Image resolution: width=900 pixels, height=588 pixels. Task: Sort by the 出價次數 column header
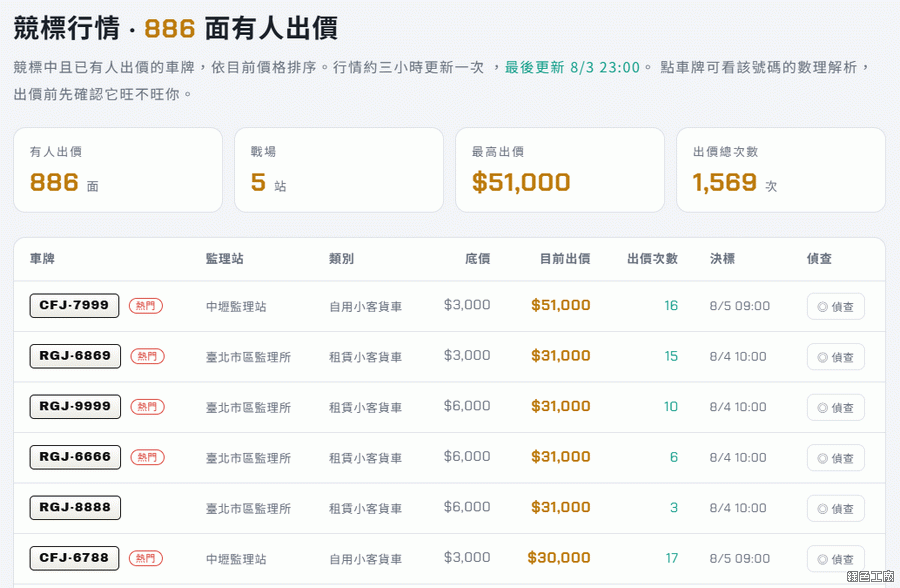(x=652, y=259)
